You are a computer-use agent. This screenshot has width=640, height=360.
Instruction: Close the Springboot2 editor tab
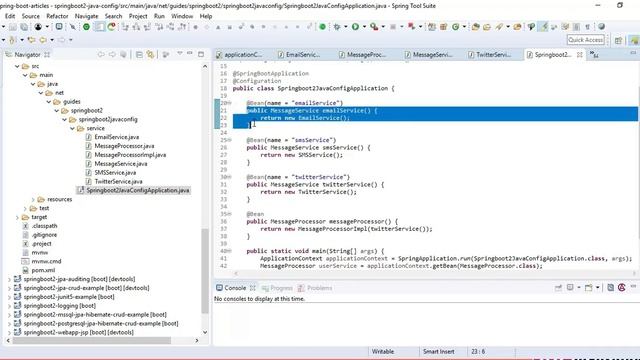(x=580, y=55)
